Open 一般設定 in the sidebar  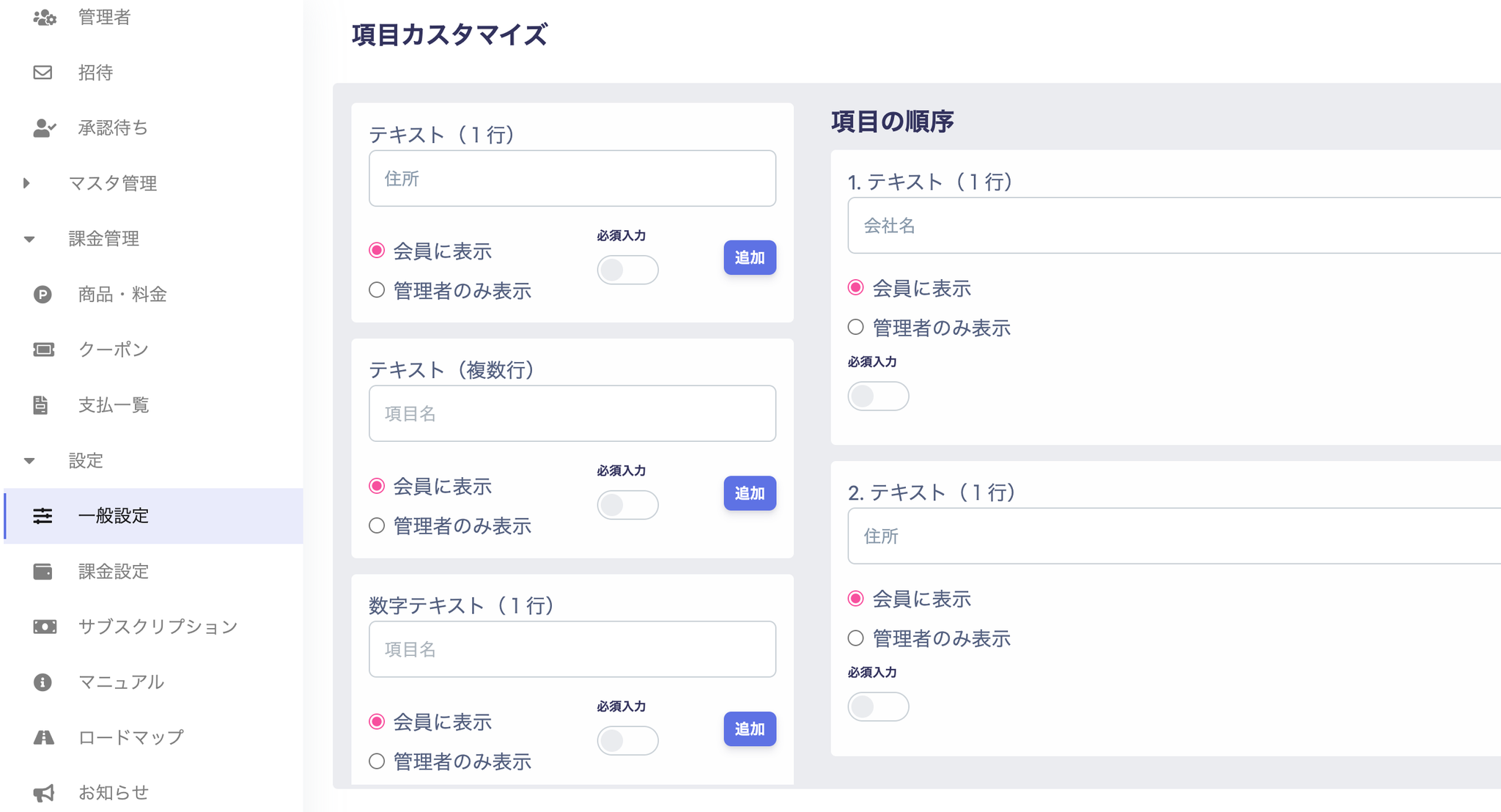[114, 516]
